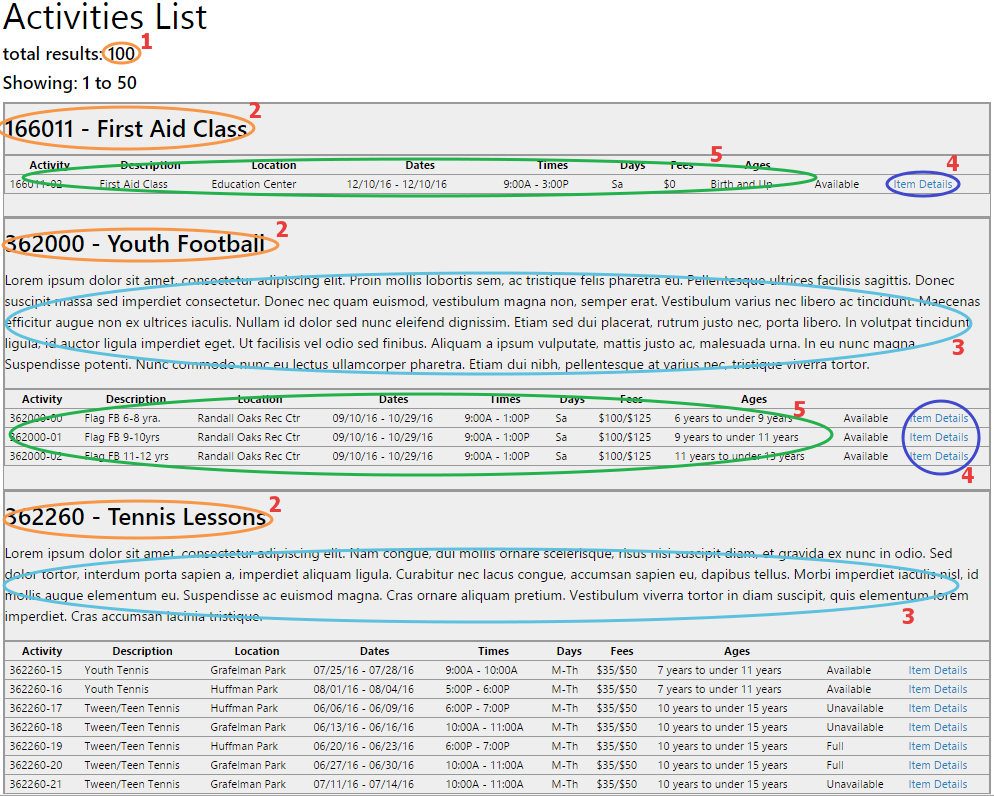Click the 'Showing: 1 to 50' text
The height and width of the screenshot is (796, 994).
70,83
